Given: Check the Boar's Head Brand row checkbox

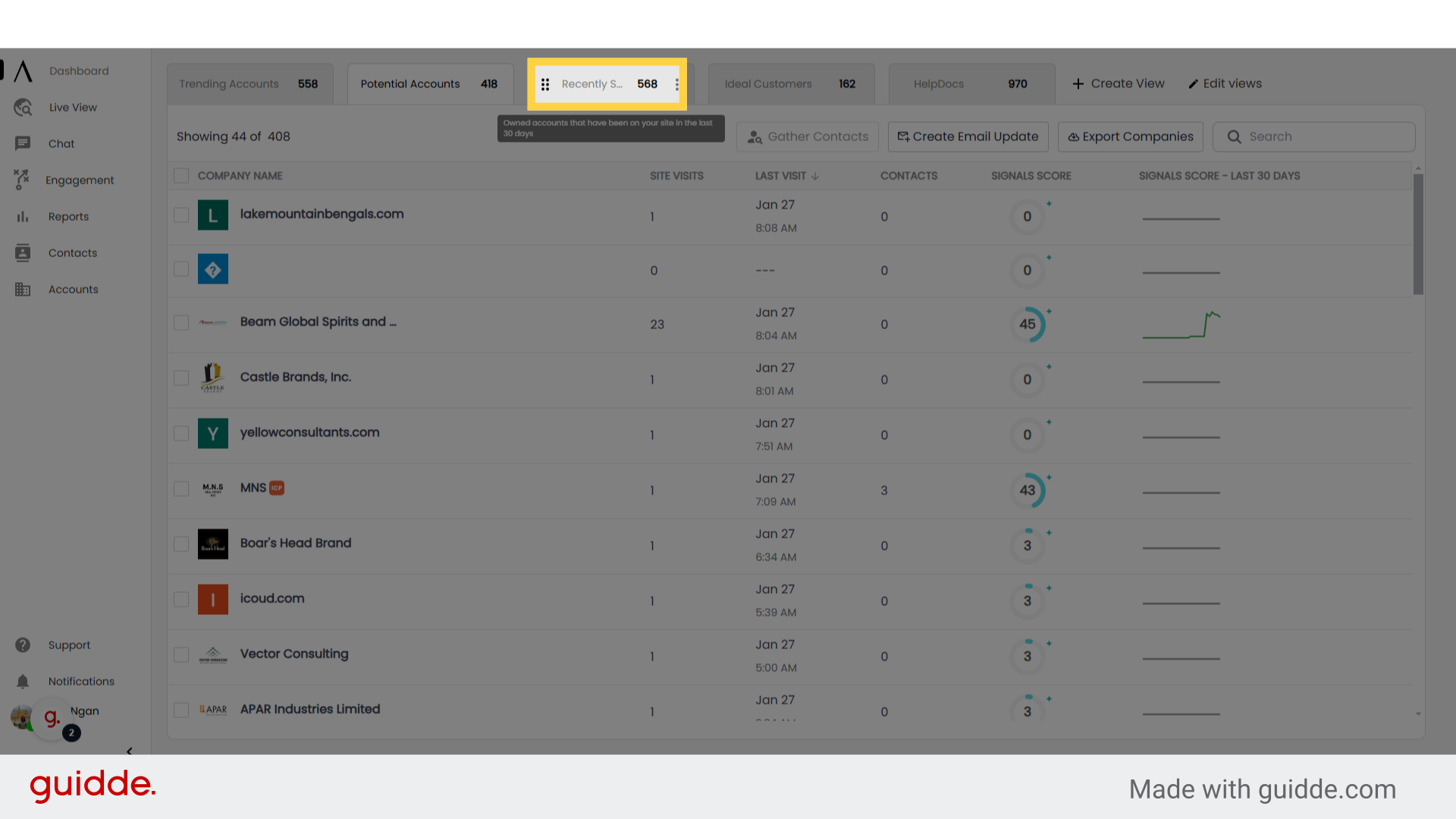Looking at the screenshot, I should click(181, 544).
